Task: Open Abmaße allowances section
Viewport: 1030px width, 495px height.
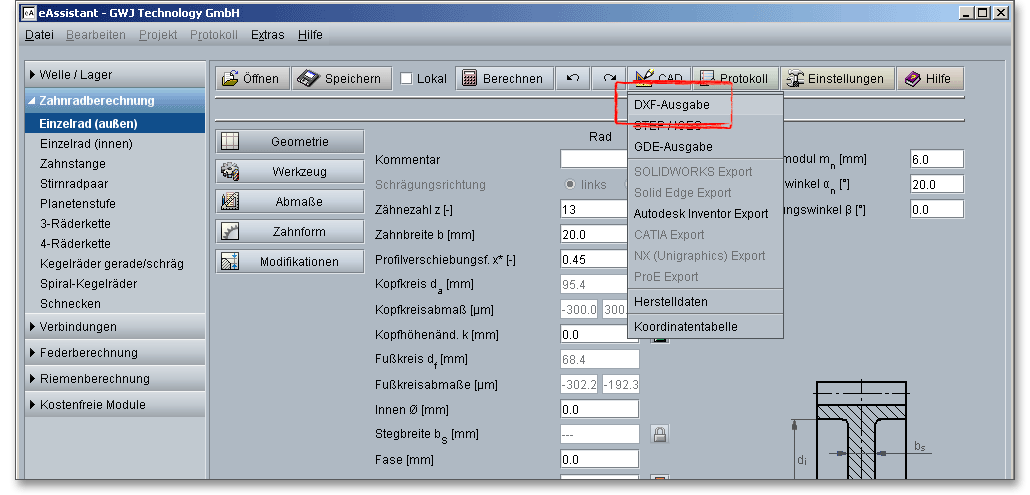Action: pyautogui.click(x=289, y=202)
